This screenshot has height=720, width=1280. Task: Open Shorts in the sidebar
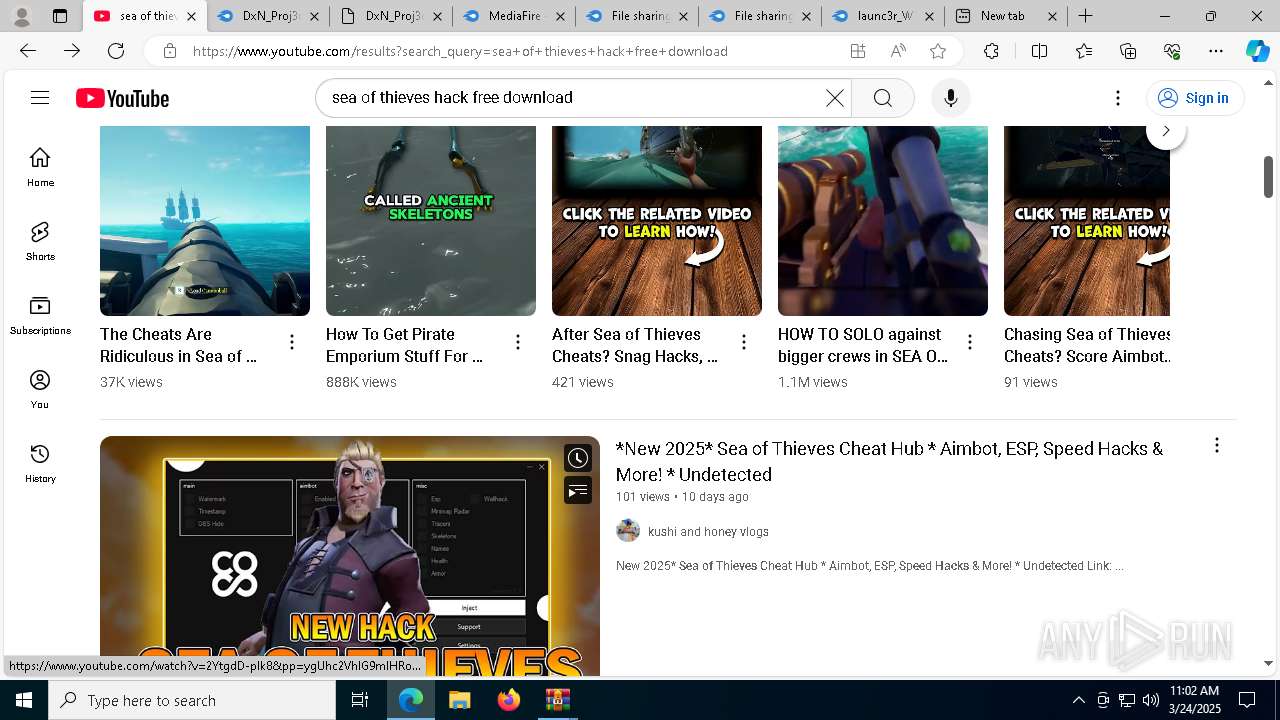[40, 241]
